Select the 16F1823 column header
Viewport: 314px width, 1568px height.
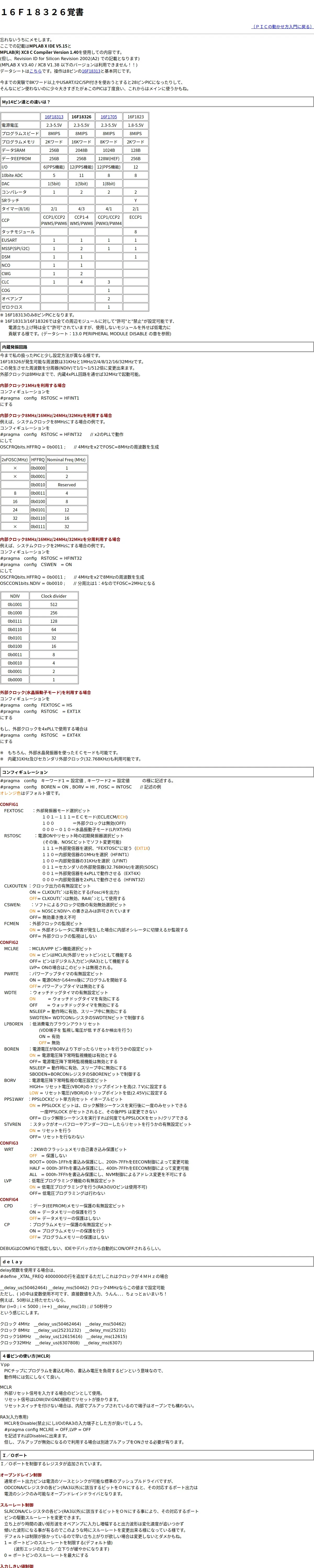[x=135, y=117]
